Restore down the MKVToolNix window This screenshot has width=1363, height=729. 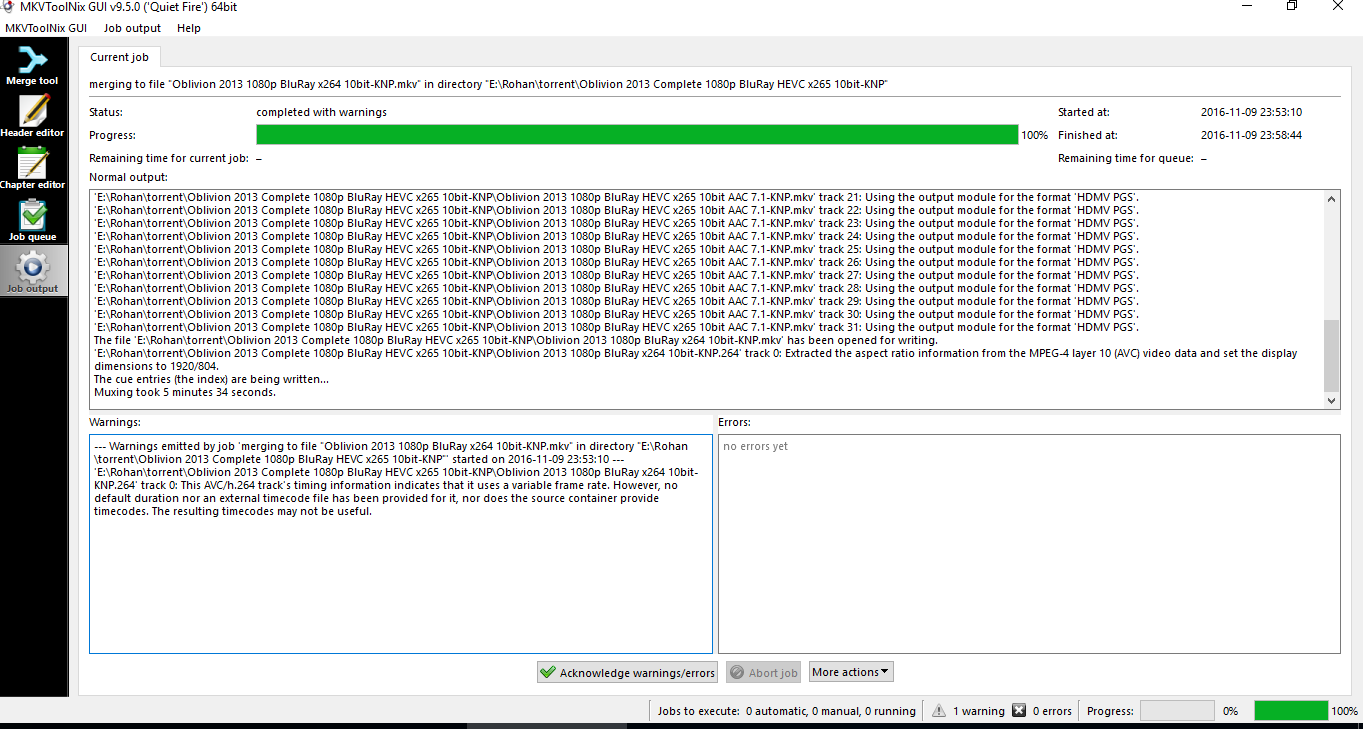pyautogui.click(x=1292, y=6)
